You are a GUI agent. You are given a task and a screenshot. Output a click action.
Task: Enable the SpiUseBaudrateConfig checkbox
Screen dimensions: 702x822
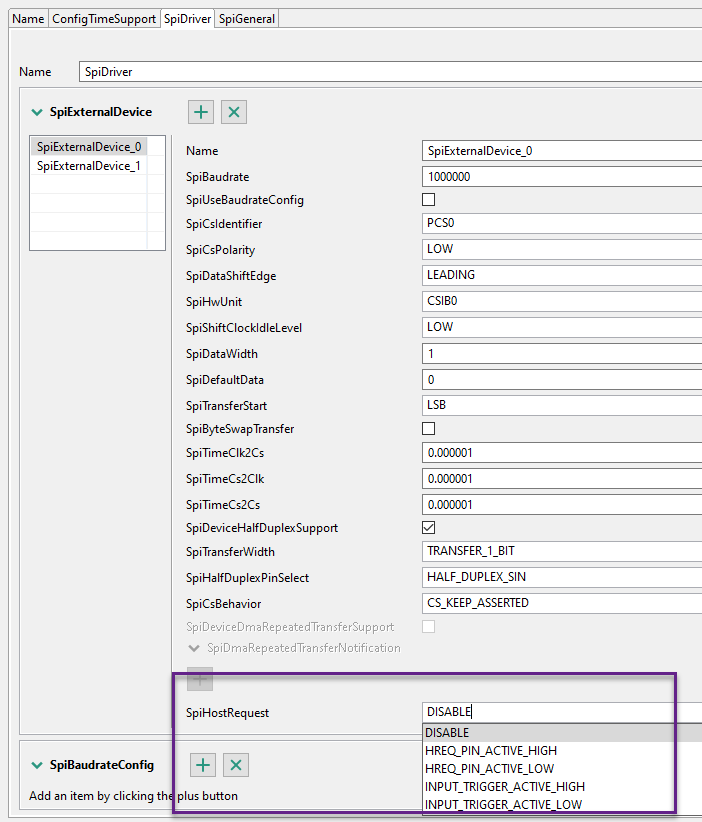coord(429,200)
